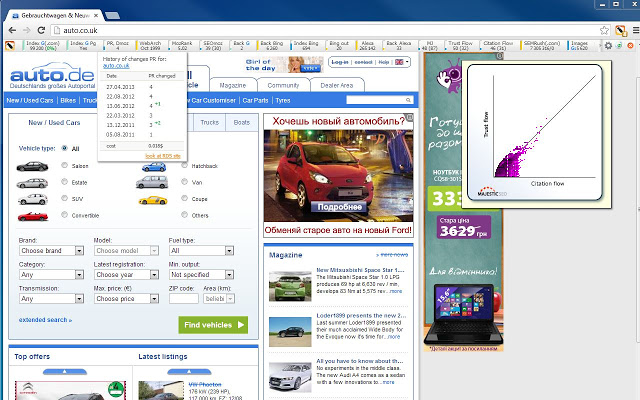Click the red convertible car icon
The height and width of the screenshot is (400, 640).
click(x=33, y=215)
